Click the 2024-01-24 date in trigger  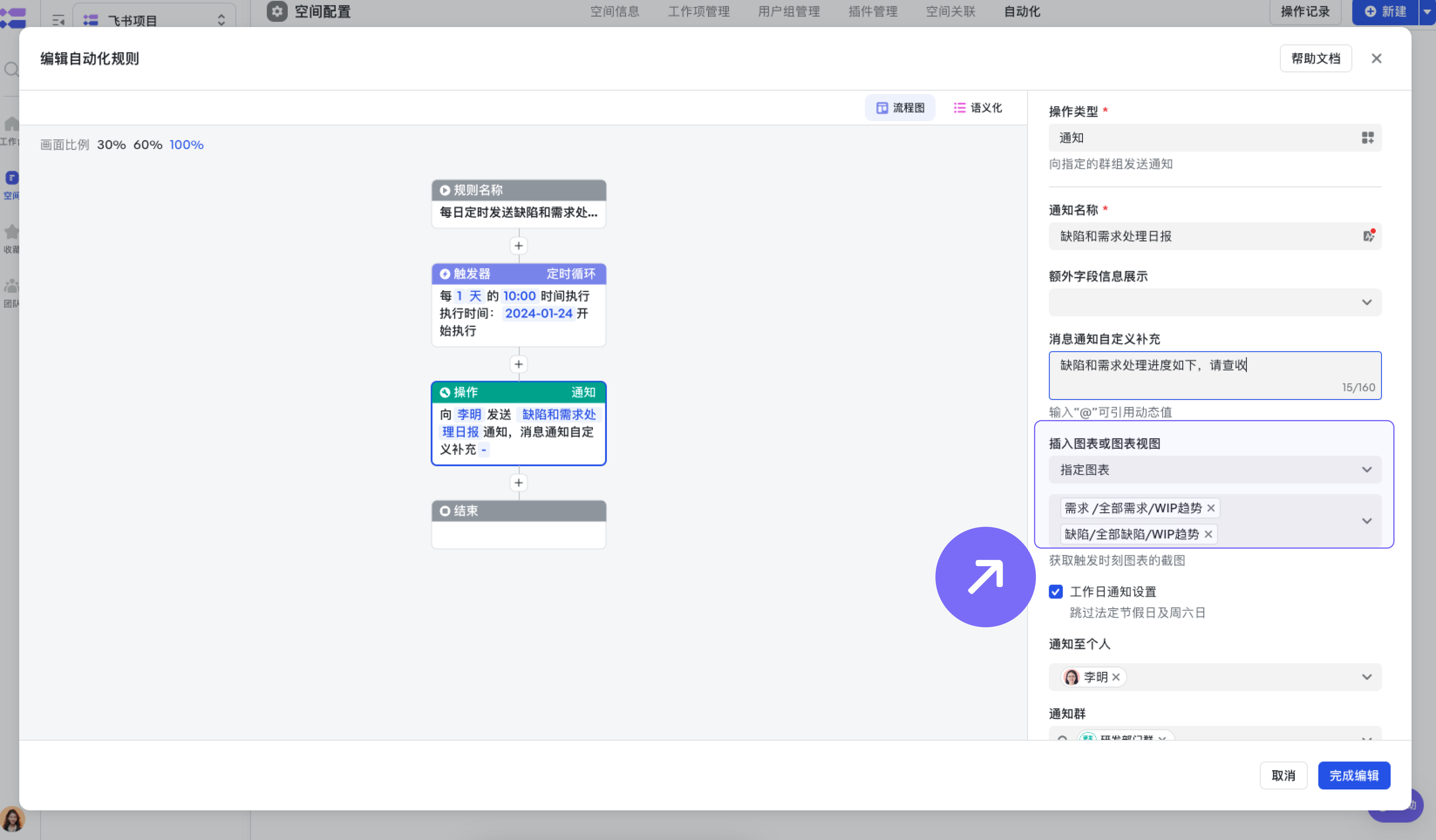[x=538, y=313]
